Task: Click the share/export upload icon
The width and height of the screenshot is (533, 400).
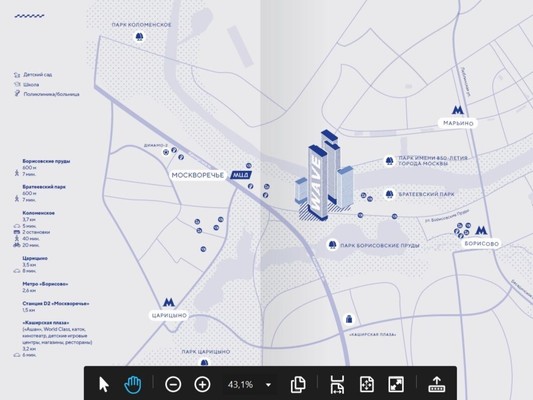Action: [436, 385]
